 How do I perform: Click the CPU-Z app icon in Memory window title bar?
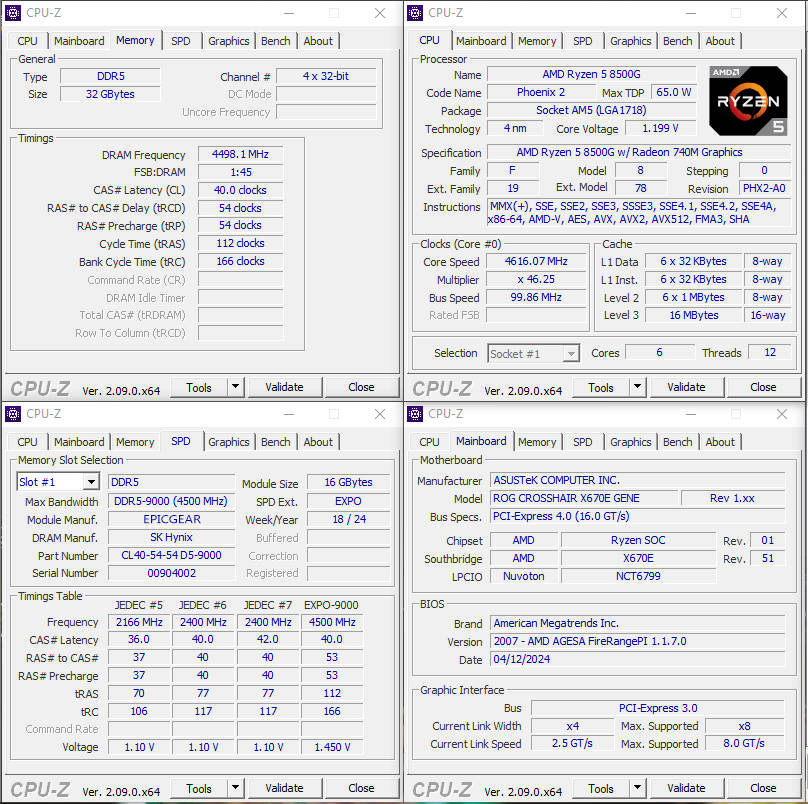[x=13, y=13]
